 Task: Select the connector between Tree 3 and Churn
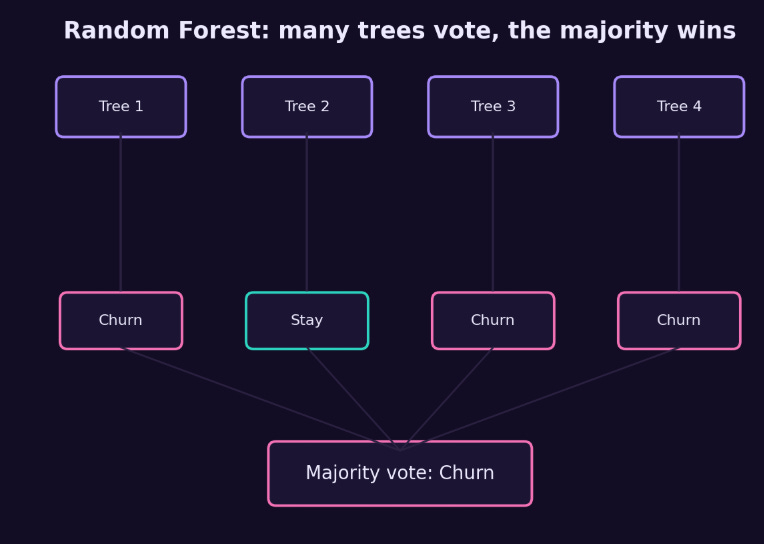[493, 214]
